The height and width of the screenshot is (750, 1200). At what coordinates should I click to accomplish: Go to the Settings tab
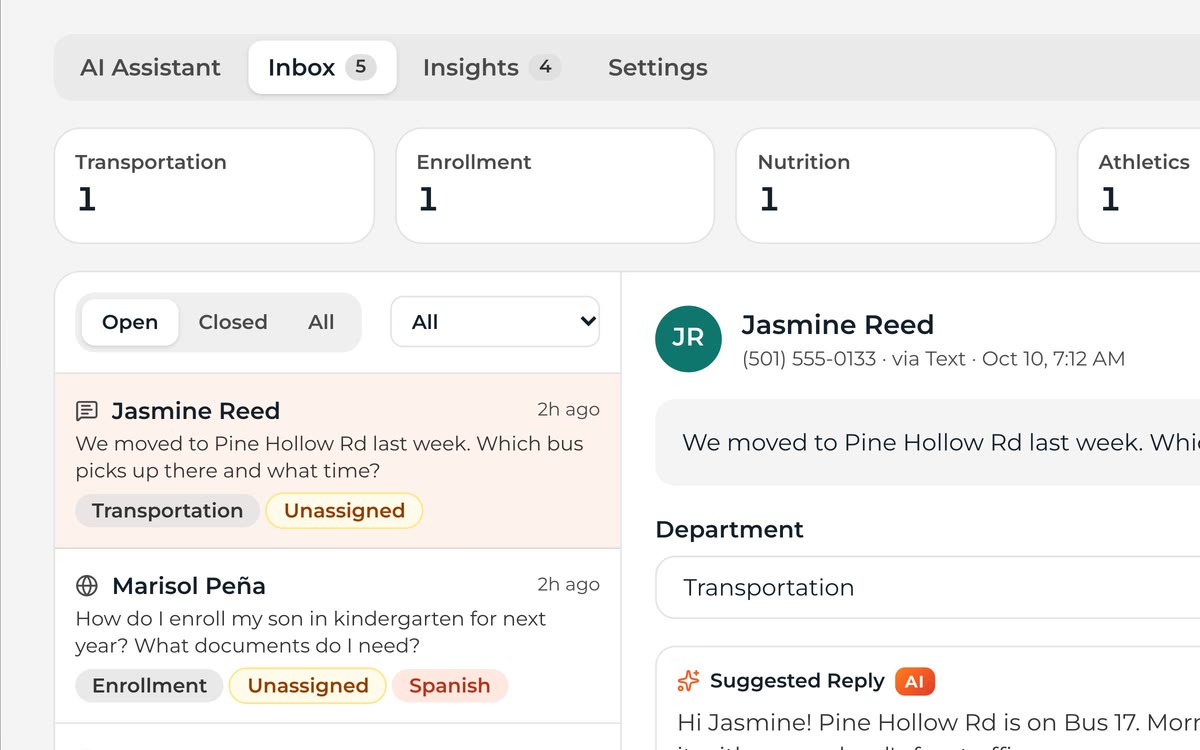click(x=658, y=67)
